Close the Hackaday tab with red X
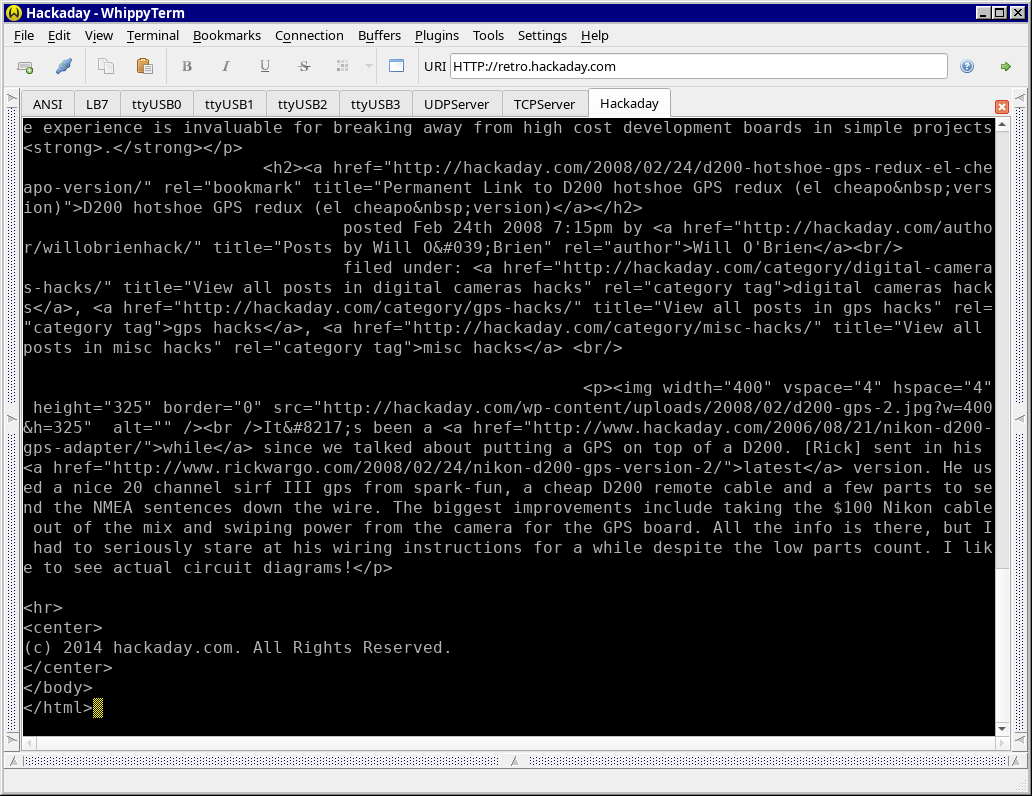1032x796 pixels. [x=1001, y=106]
